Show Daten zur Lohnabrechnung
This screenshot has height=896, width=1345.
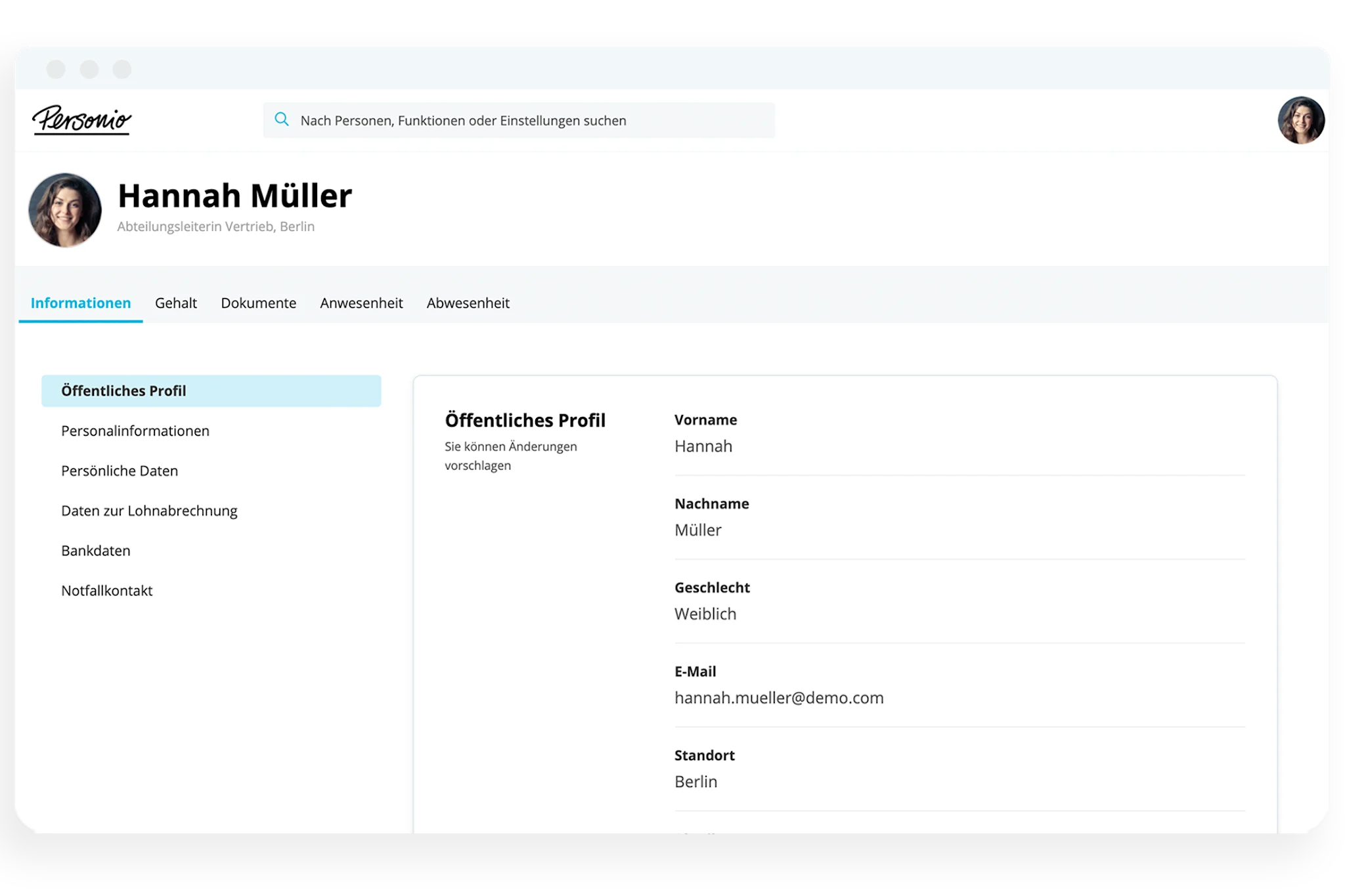[x=149, y=511]
